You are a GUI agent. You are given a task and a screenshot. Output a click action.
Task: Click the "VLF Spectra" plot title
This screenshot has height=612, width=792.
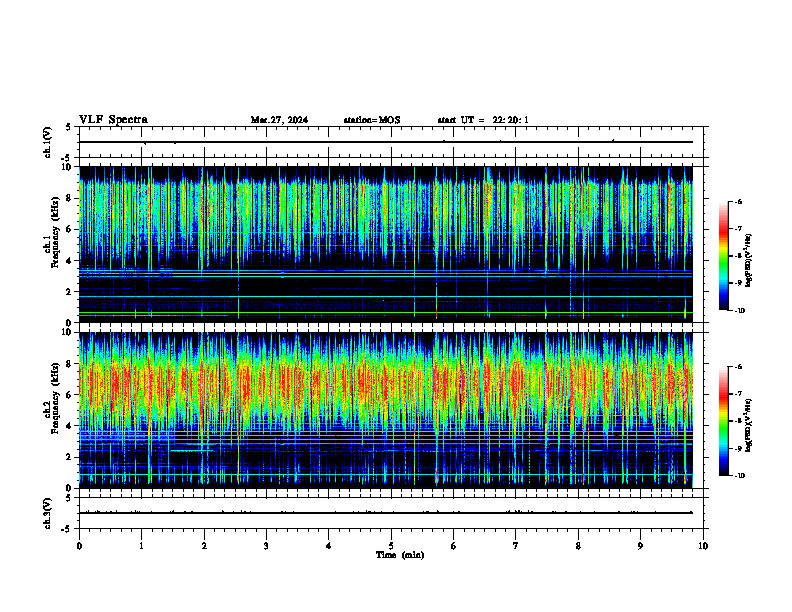(113, 120)
